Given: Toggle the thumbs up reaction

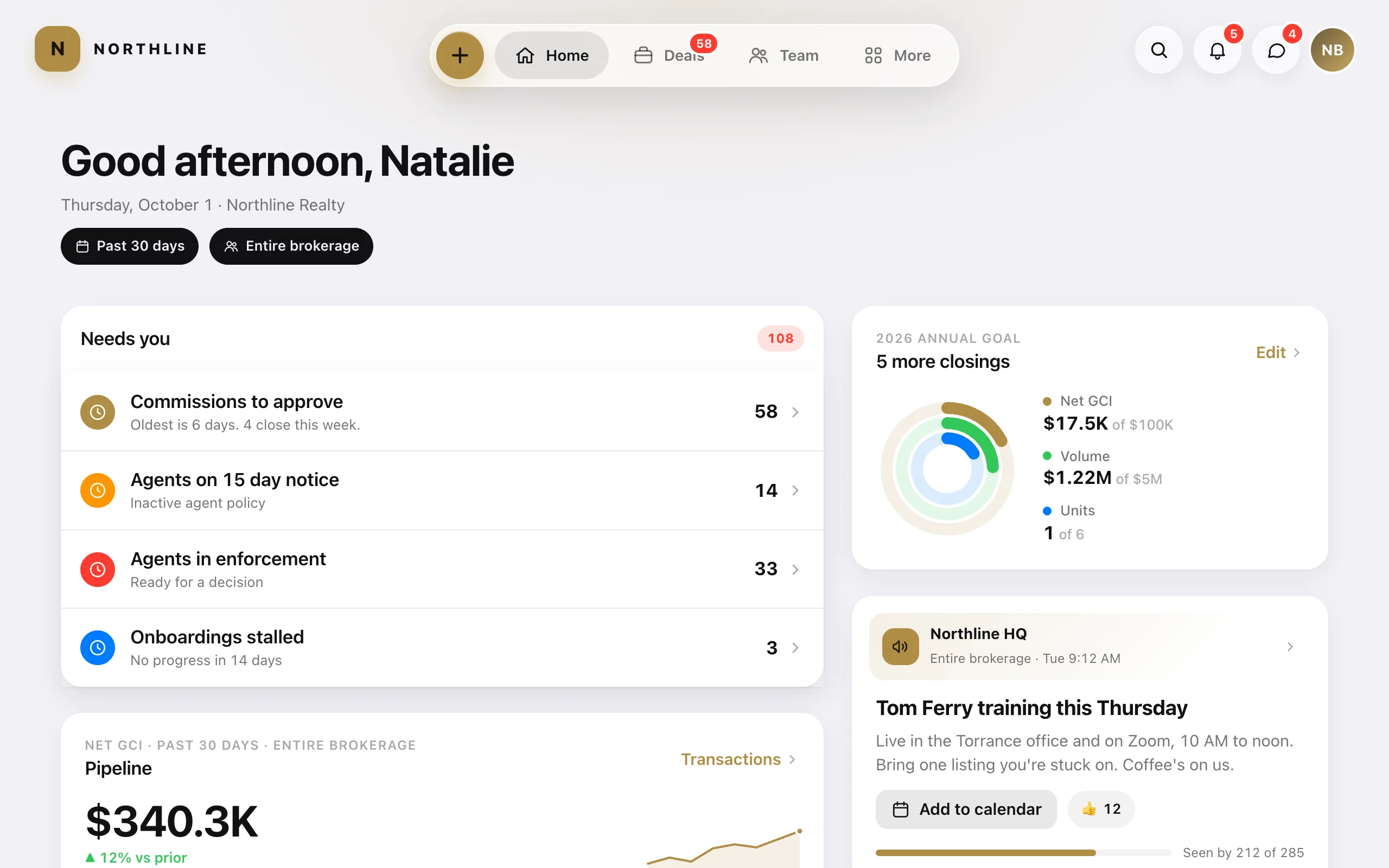Looking at the screenshot, I should point(1101,809).
